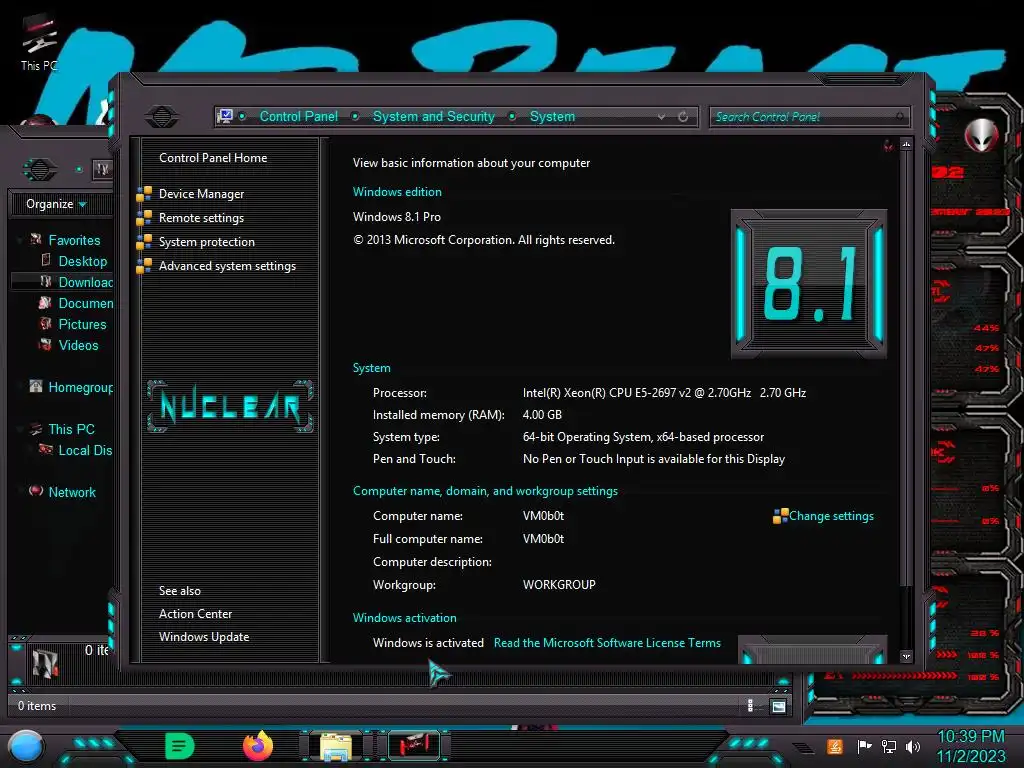Open the System window taskbar button

[x=414, y=746]
